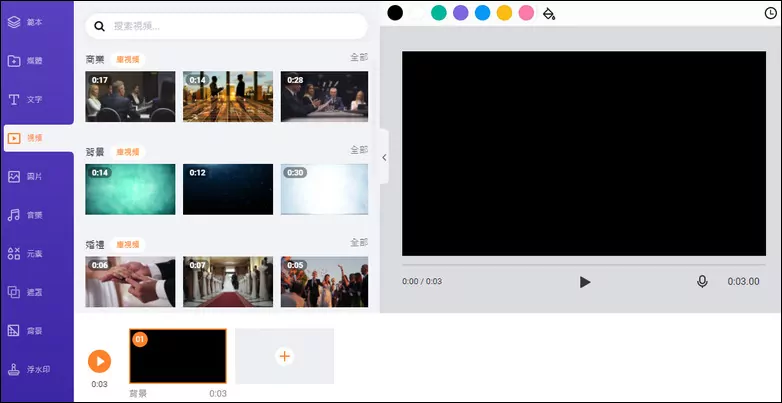Collapse the video library panel arrow
The width and height of the screenshot is (782, 403).
384,157
